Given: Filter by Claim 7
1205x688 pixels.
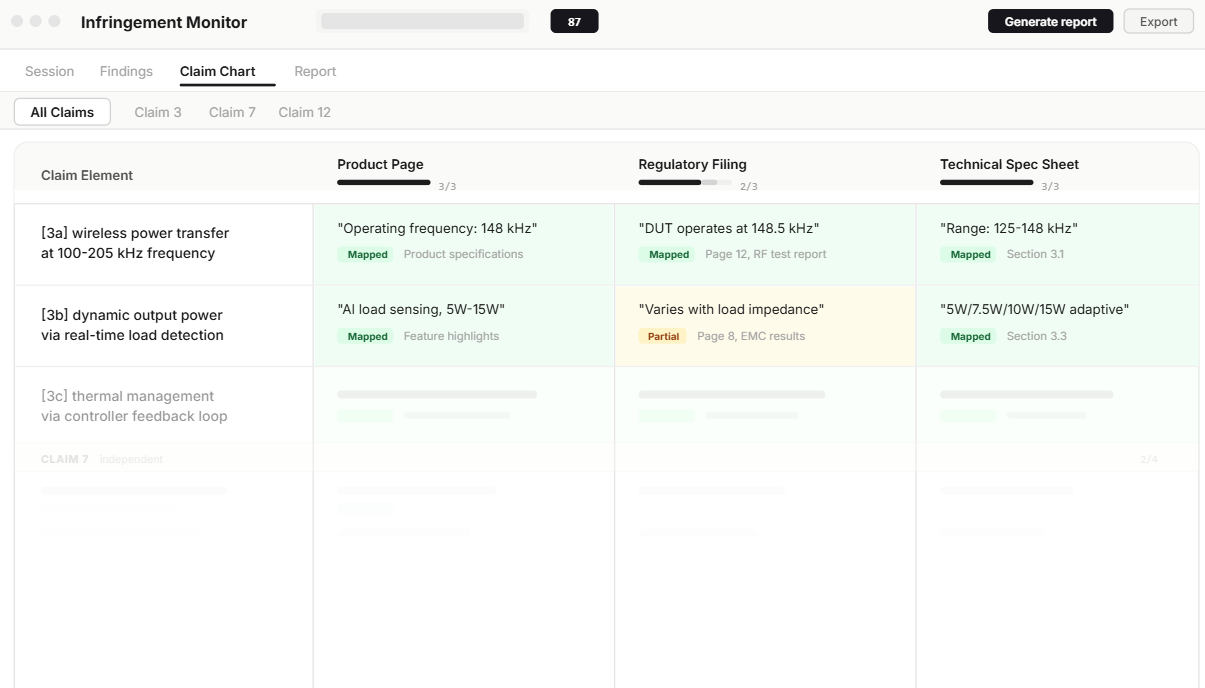Looking at the screenshot, I should 232,112.
